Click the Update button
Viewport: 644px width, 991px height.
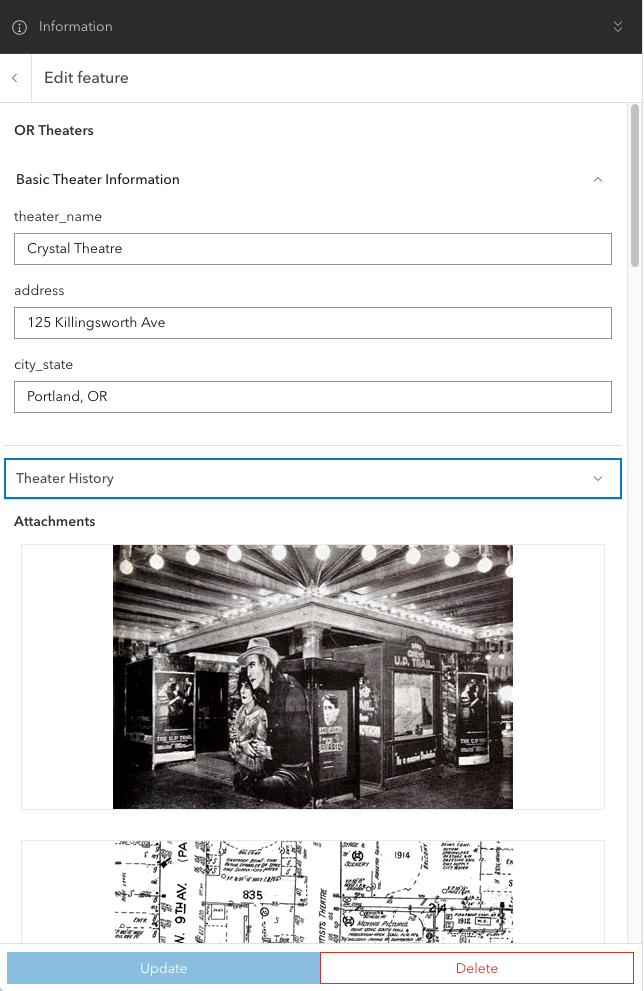point(163,968)
